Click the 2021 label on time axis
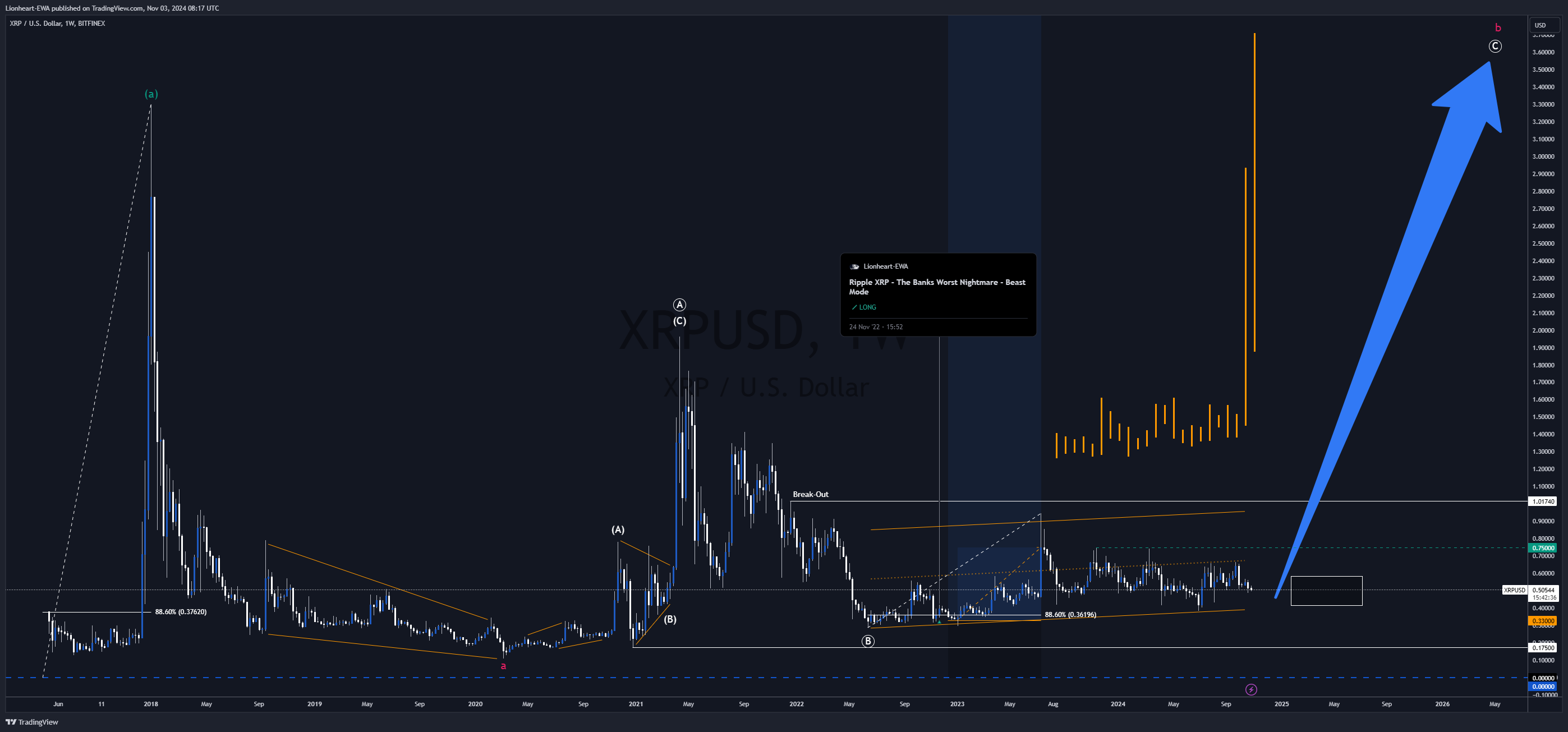 (636, 704)
